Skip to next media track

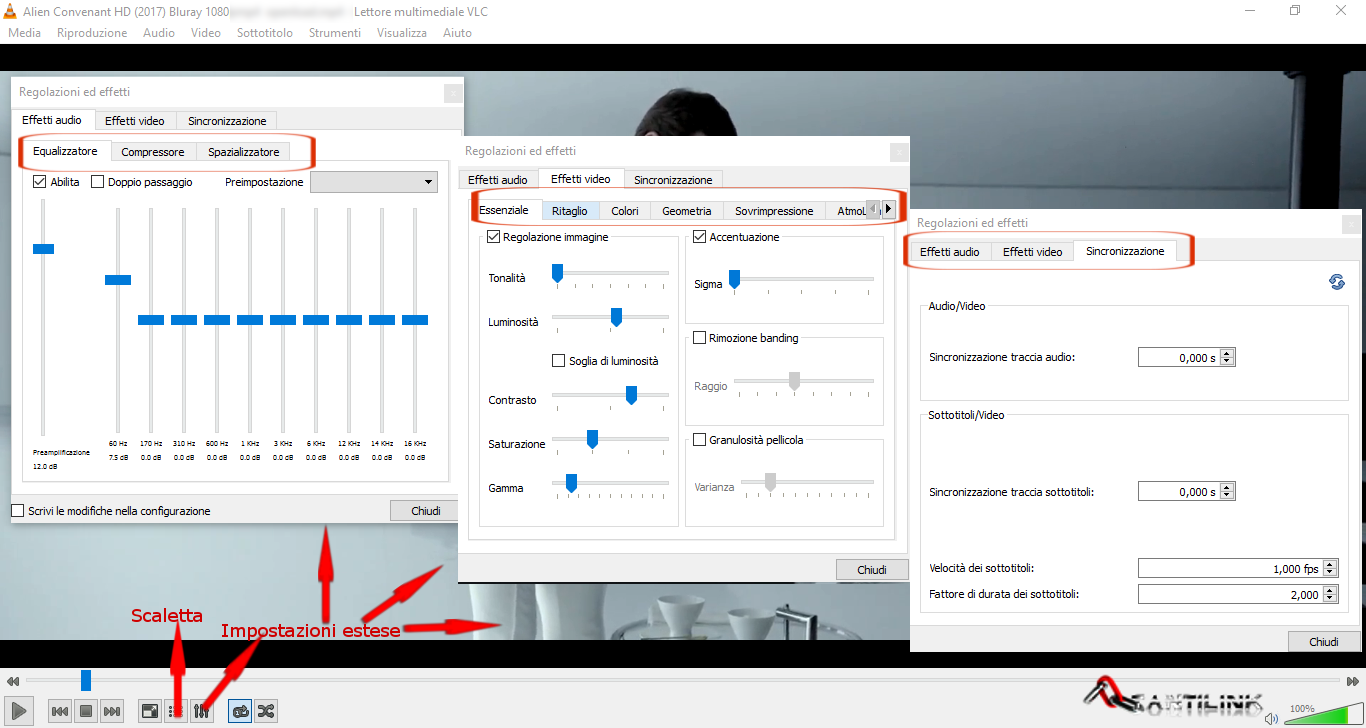pyautogui.click(x=112, y=711)
